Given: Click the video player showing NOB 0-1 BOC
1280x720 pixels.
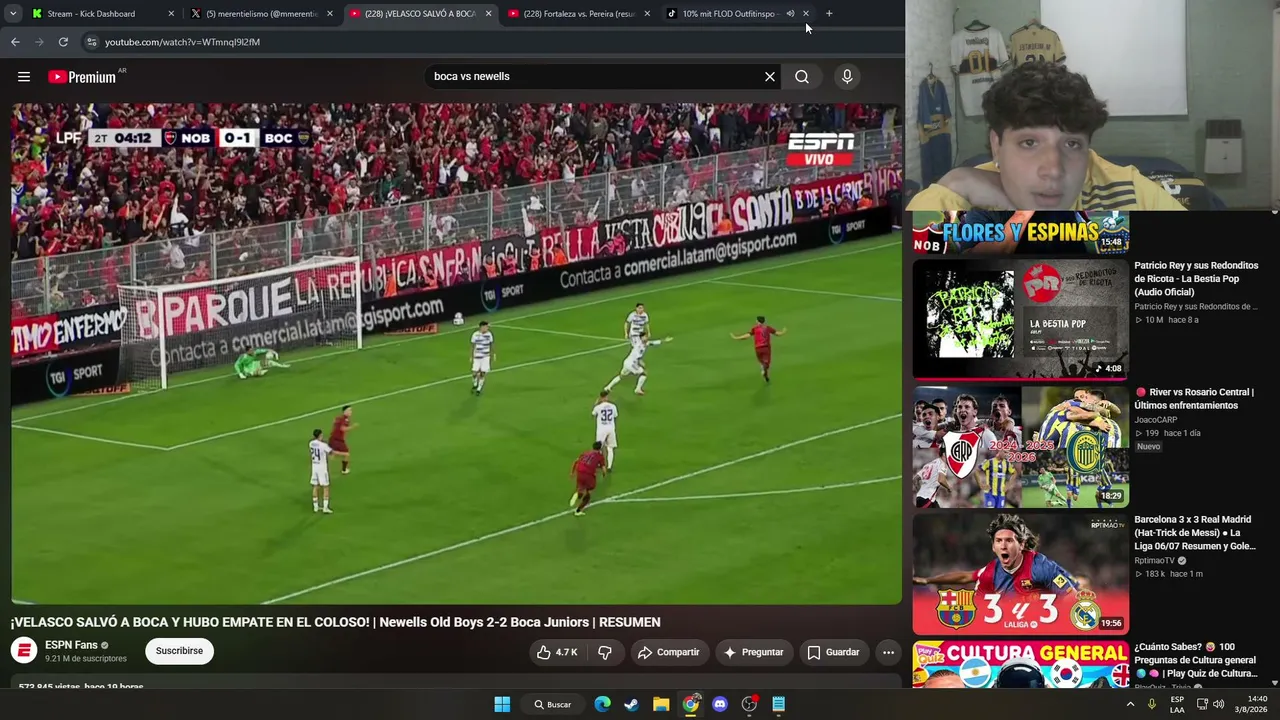Looking at the screenshot, I should click(x=456, y=353).
